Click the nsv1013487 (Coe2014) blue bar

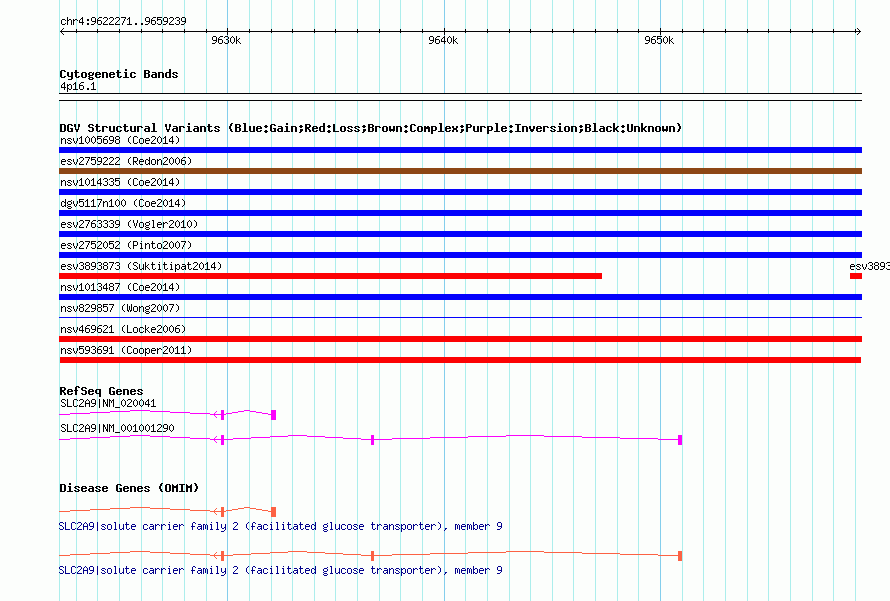[460, 297]
